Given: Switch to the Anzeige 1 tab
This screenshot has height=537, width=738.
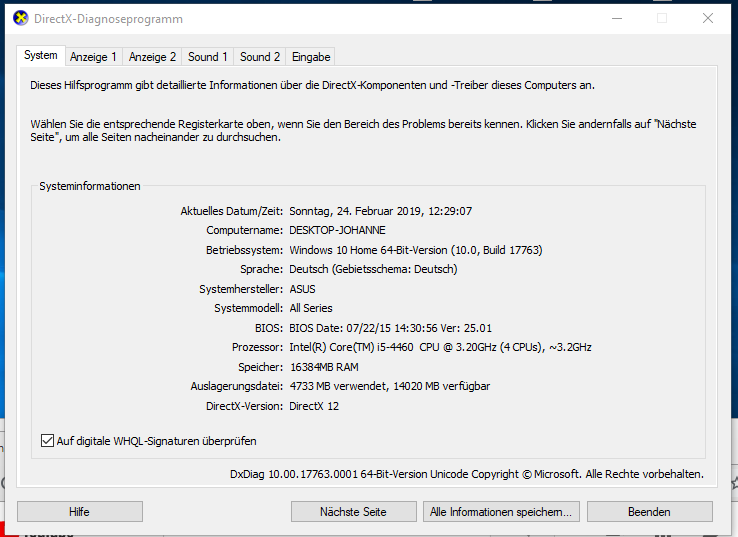Looking at the screenshot, I should [93, 57].
